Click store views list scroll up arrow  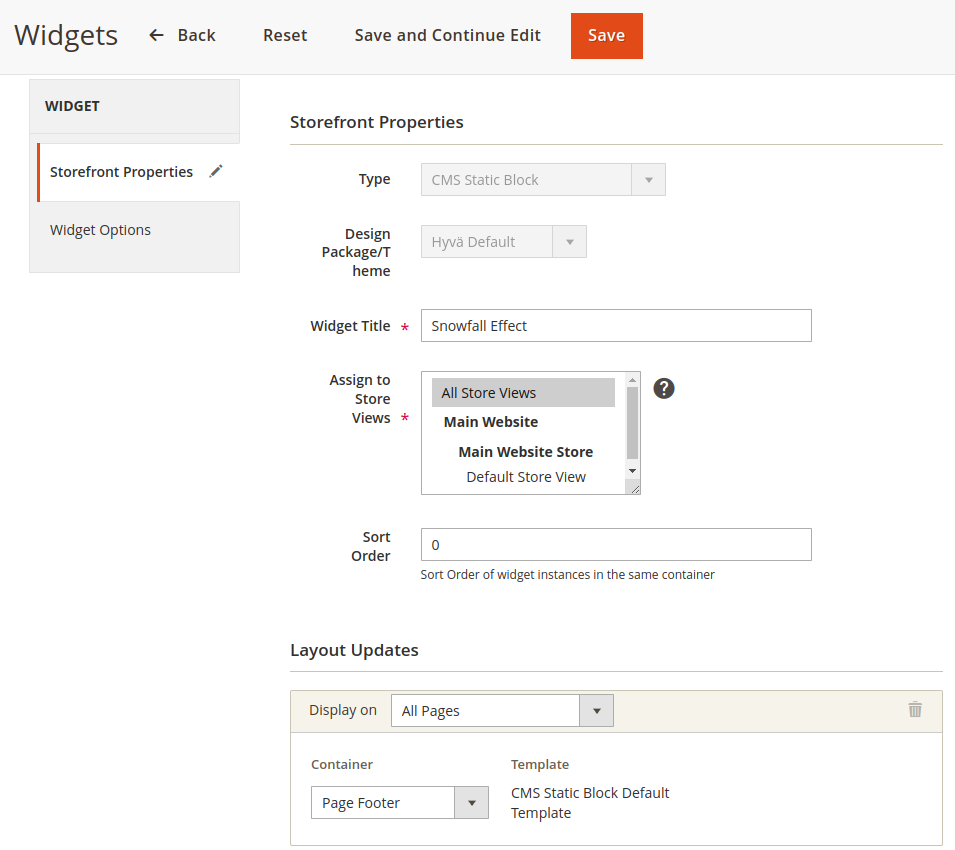tap(632, 380)
